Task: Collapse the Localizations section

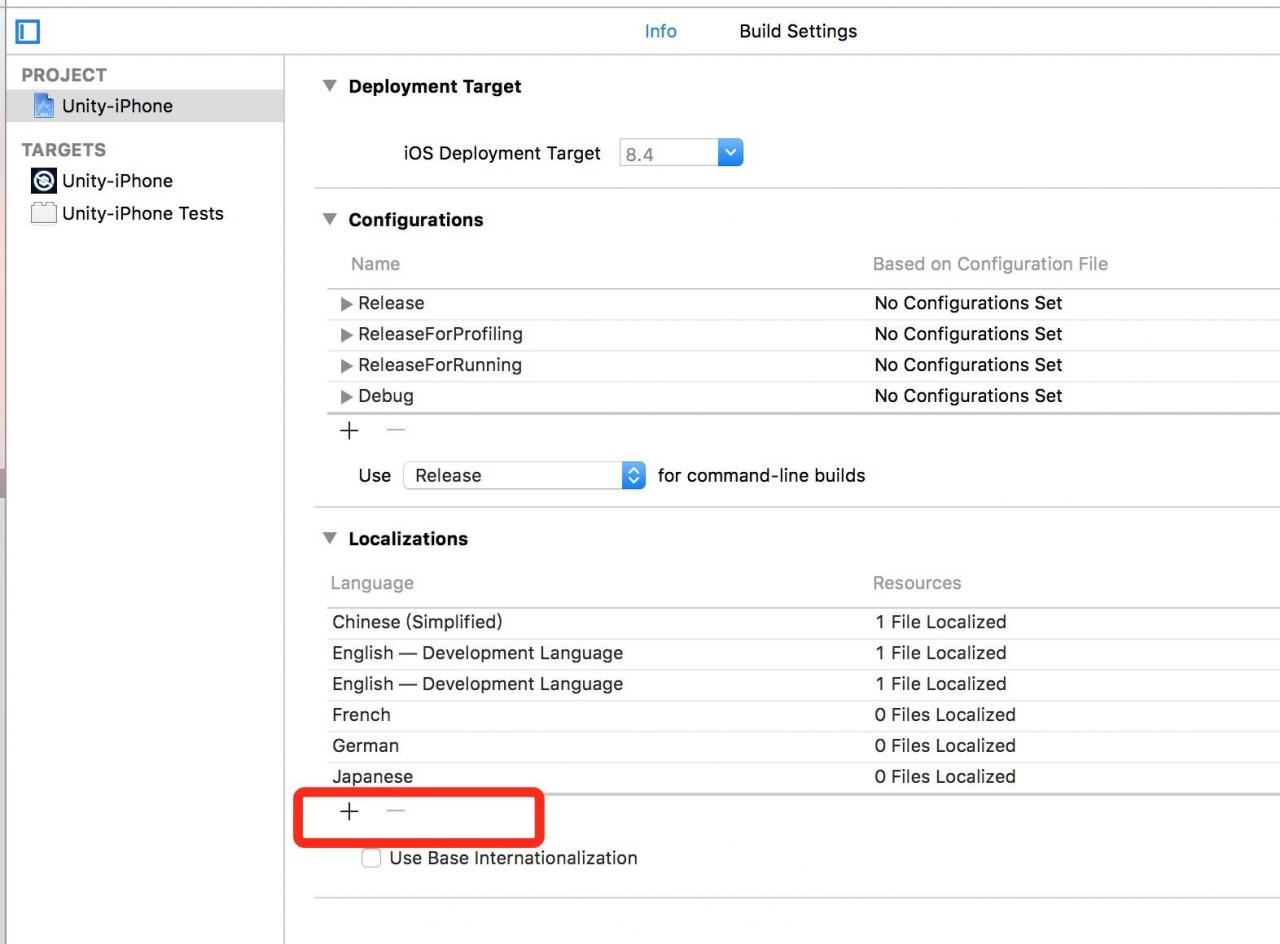Action: point(330,538)
